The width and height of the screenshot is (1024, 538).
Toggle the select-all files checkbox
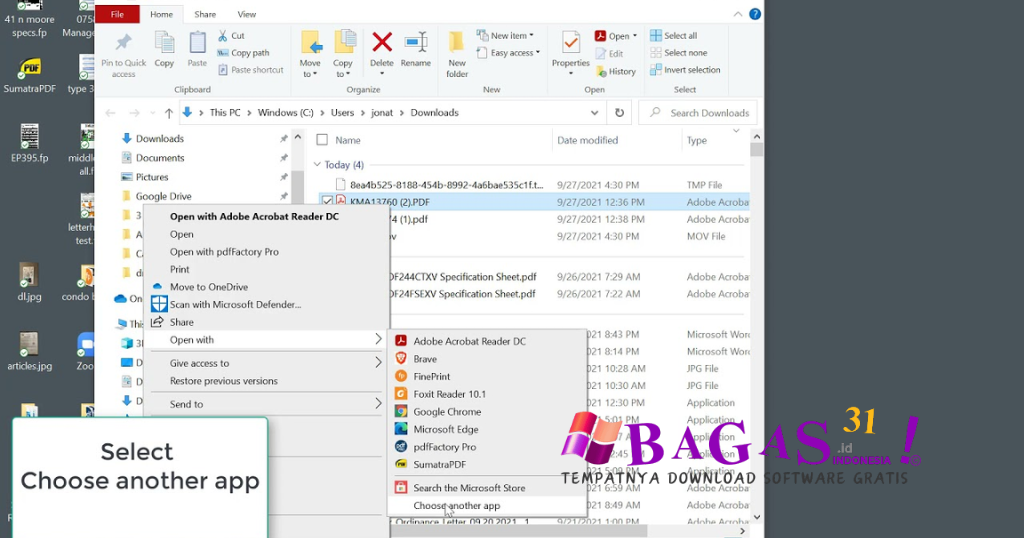tap(322, 140)
